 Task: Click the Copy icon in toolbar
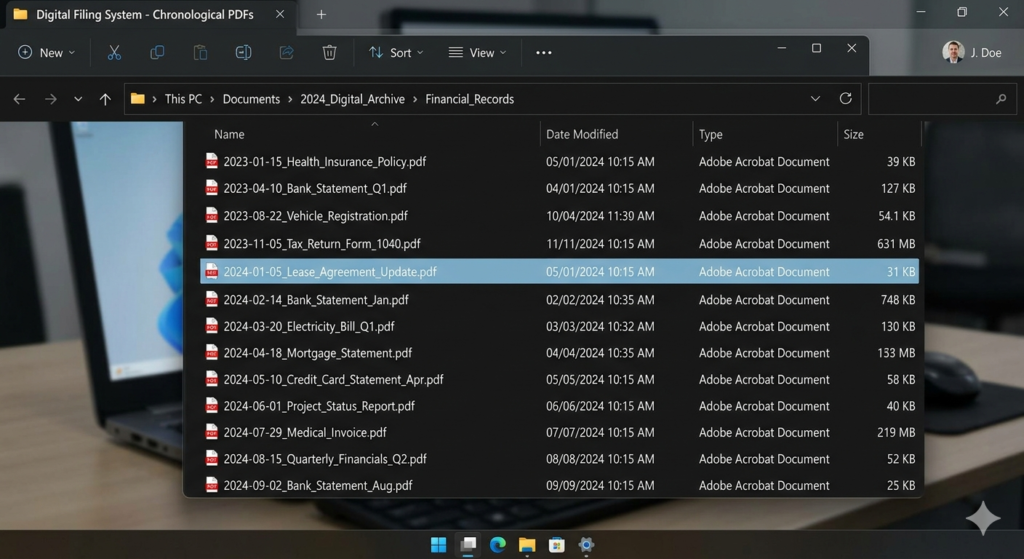tap(157, 53)
